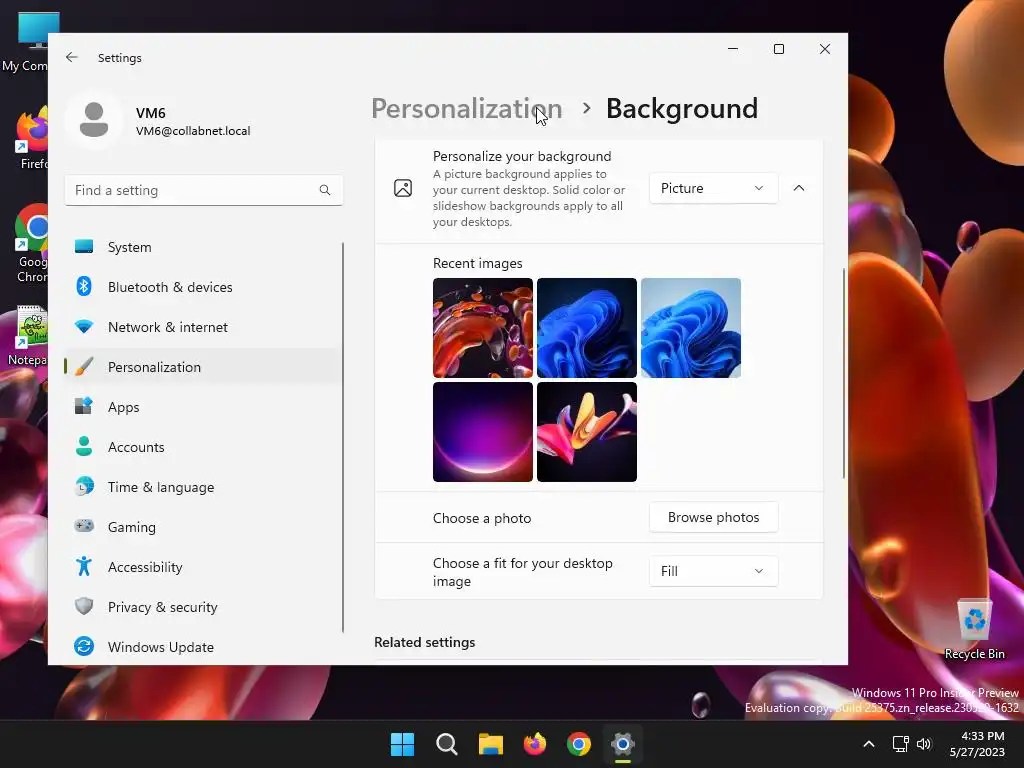Screen dimensions: 1024x768
Task: Click Personalization breadcrumb link
Action: pyautogui.click(x=466, y=108)
